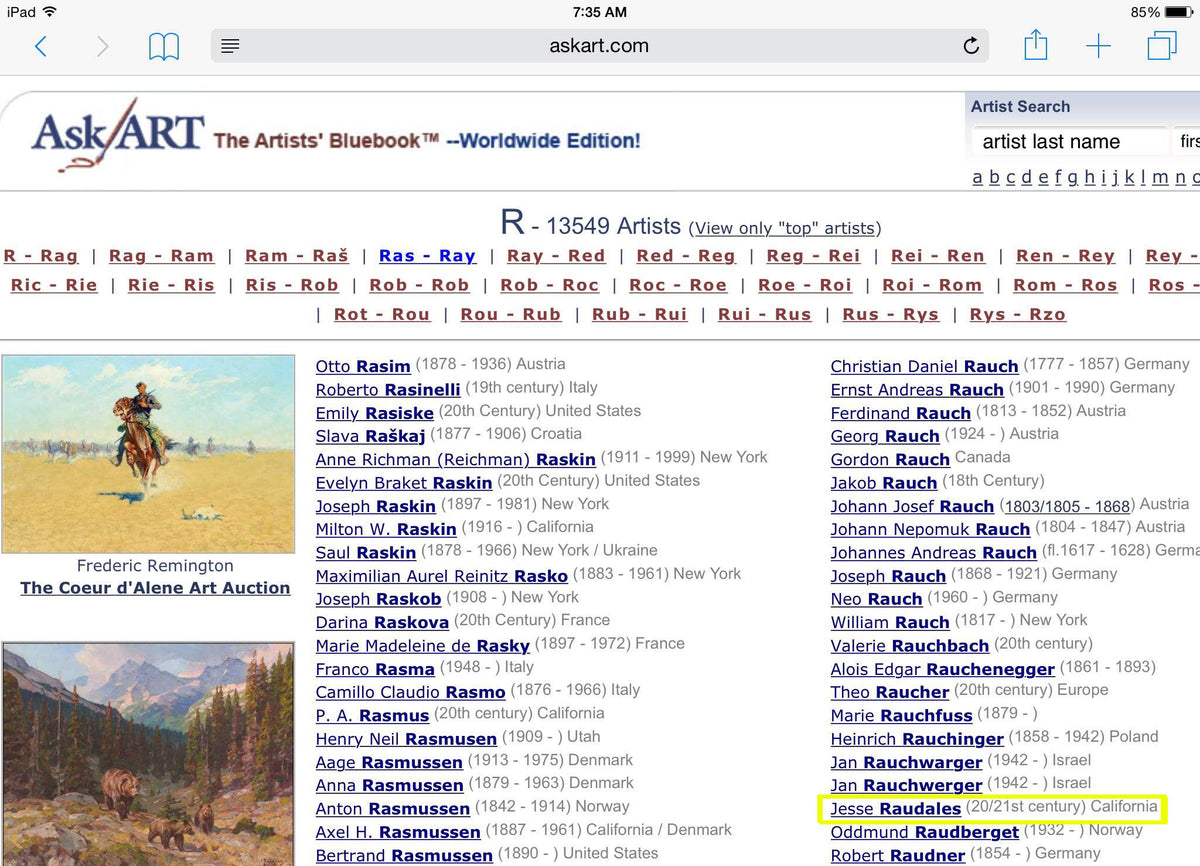Viewport: 1200px width, 866px height.
Task: Select artist Christian Daniel Rauch
Action: tap(924, 366)
